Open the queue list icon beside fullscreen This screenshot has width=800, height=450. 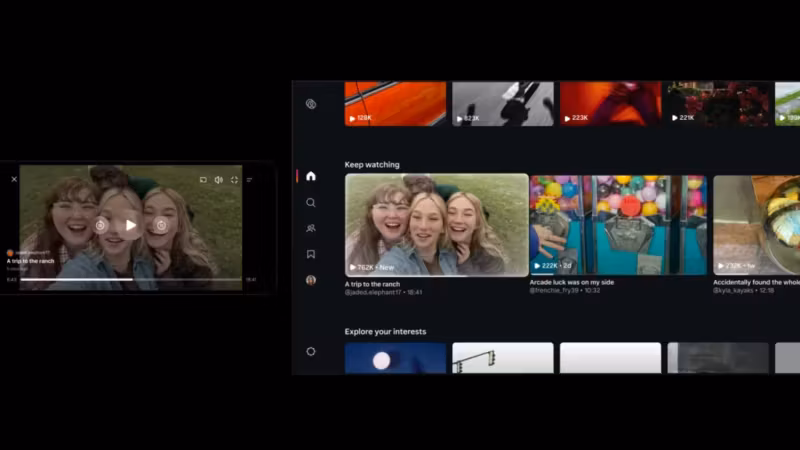click(x=249, y=180)
